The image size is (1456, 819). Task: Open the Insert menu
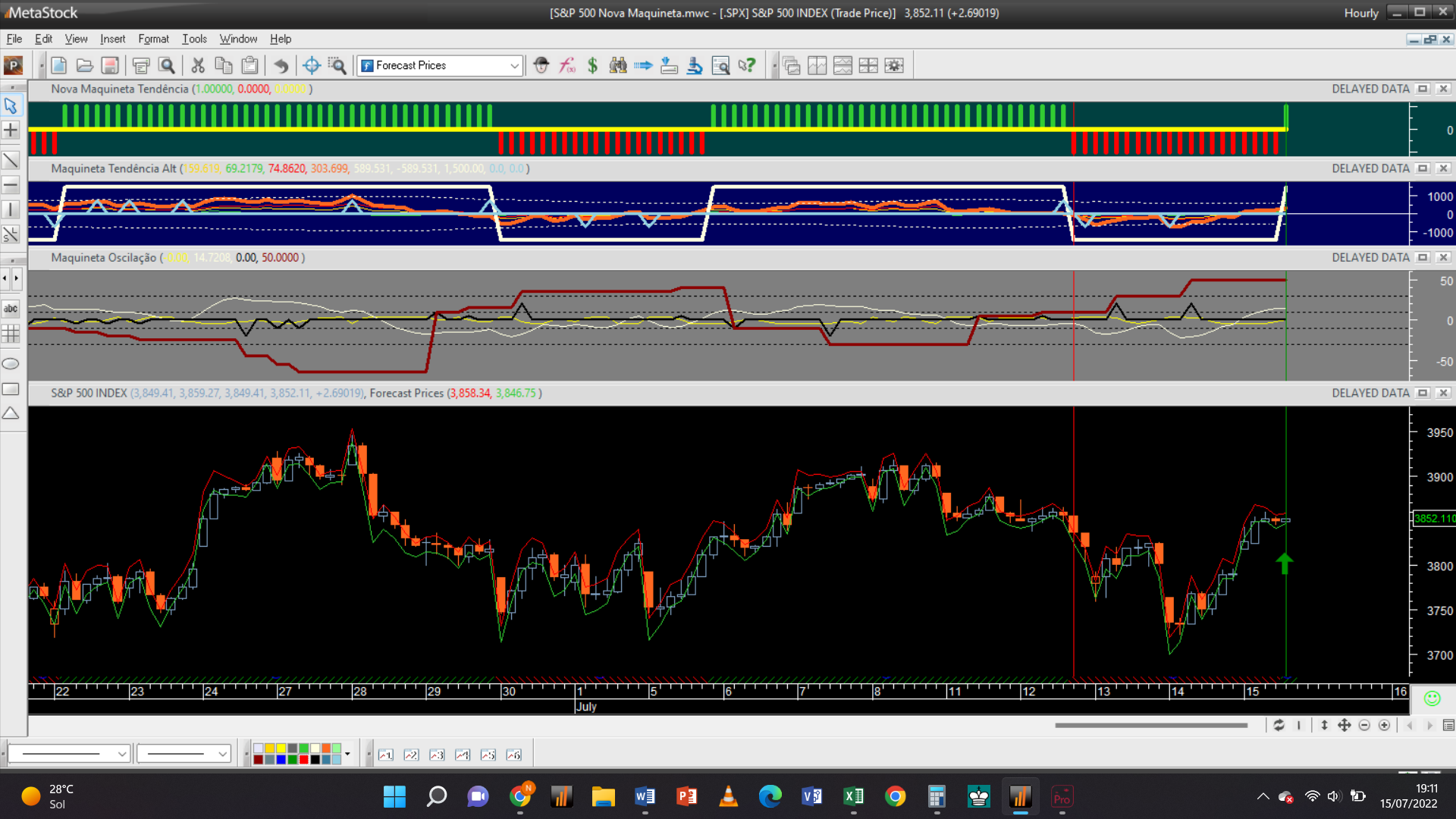[x=112, y=39]
